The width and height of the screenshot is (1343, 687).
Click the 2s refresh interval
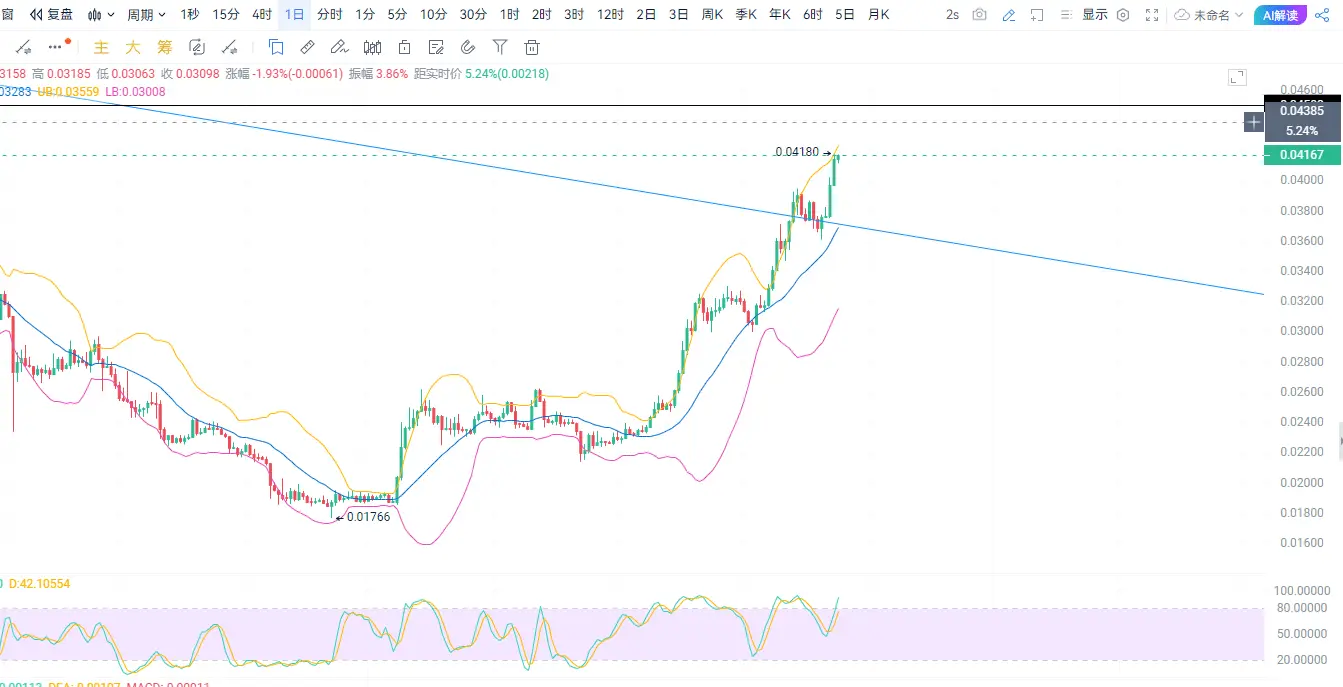tap(952, 15)
